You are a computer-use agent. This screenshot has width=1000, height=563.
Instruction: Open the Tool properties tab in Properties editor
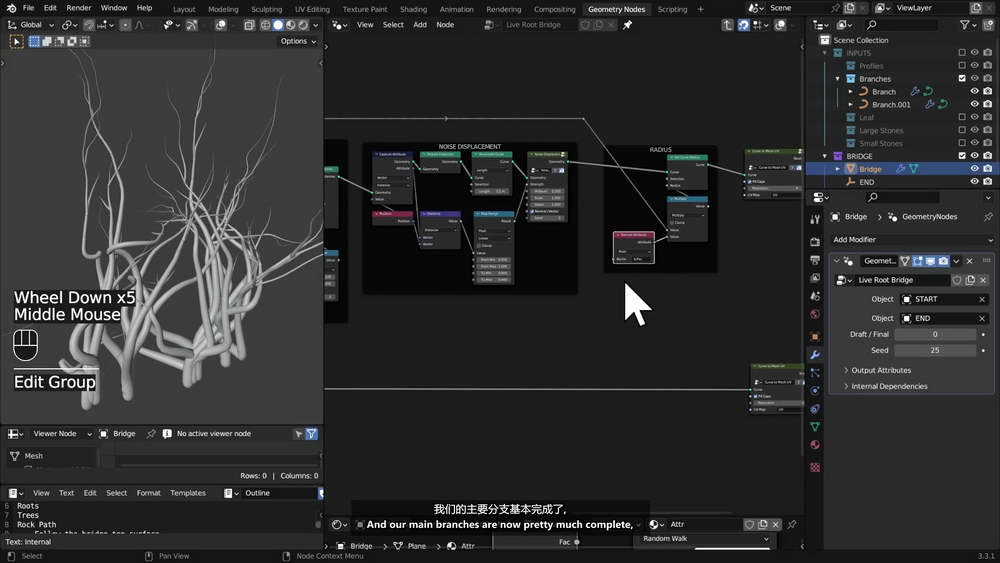tap(814, 219)
